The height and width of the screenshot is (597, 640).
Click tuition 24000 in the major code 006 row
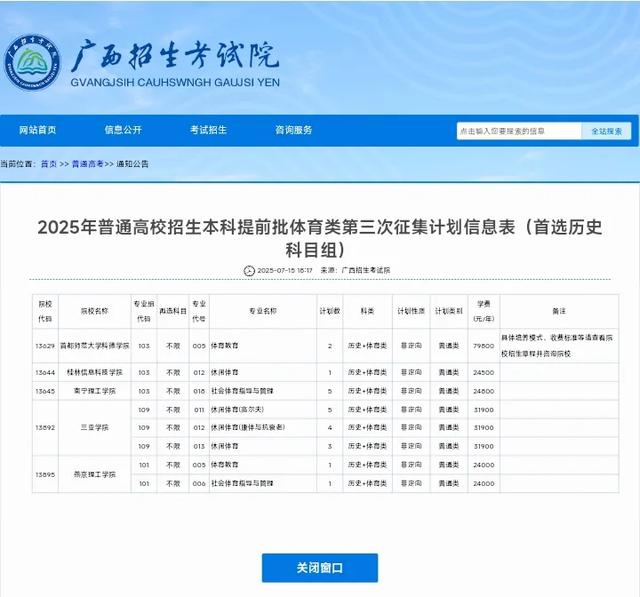pos(484,484)
